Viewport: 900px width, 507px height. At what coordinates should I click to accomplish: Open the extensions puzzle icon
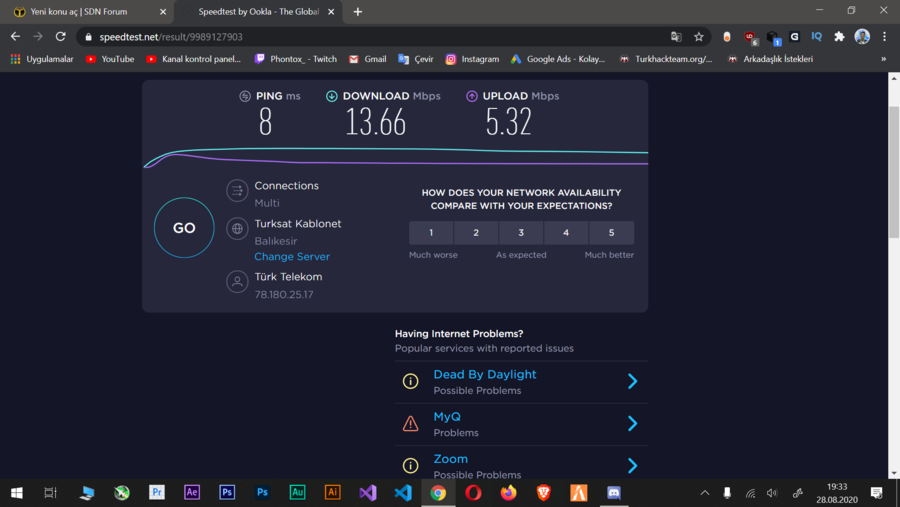pyautogui.click(x=839, y=37)
